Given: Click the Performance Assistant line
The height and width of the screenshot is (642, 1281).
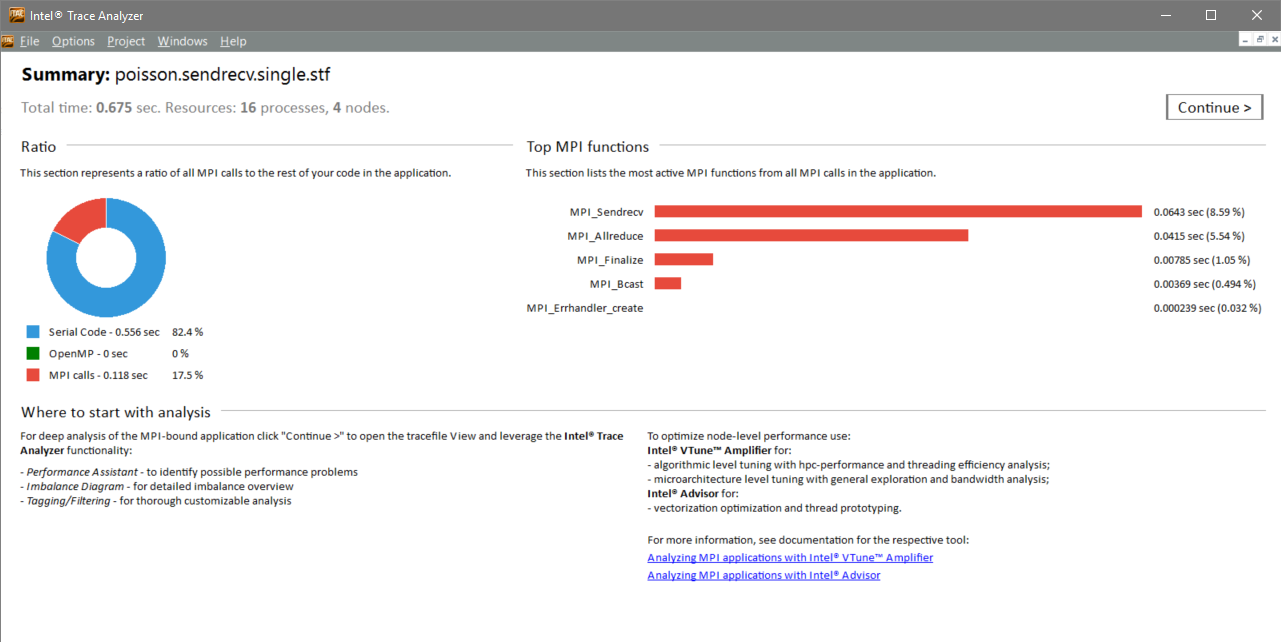Looking at the screenshot, I should coord(189,472).
